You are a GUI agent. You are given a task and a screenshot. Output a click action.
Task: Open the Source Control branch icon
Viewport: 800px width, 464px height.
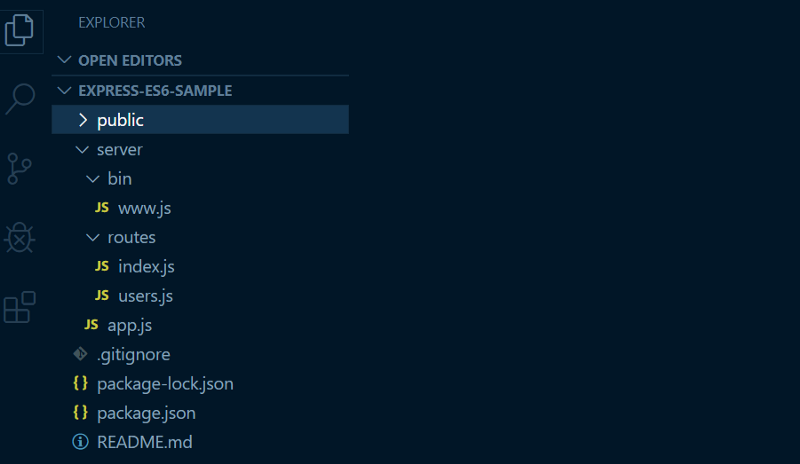click(x=19, y=169)
